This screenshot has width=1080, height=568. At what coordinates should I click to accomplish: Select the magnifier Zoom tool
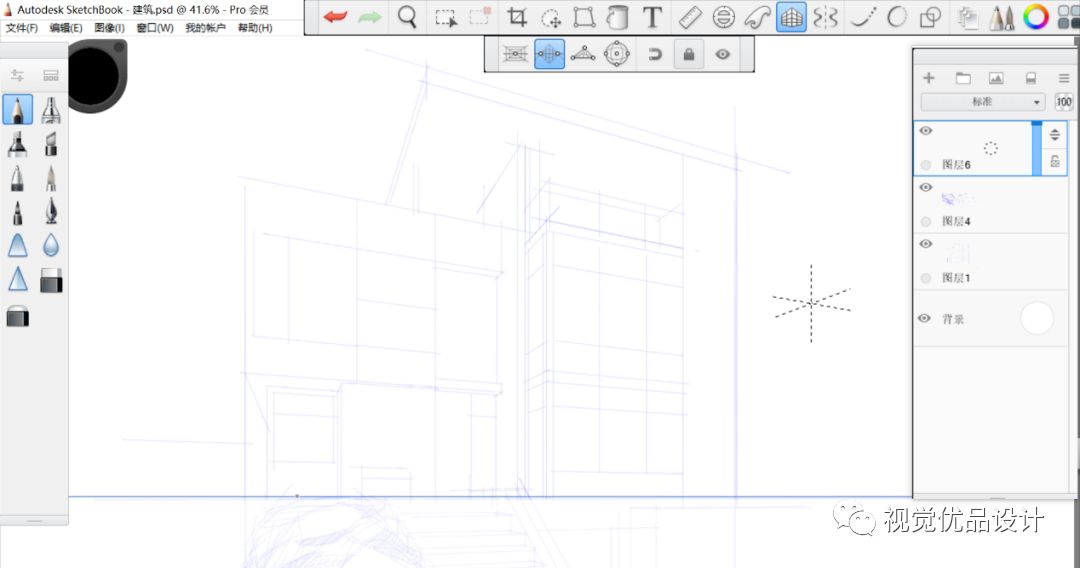407,17
